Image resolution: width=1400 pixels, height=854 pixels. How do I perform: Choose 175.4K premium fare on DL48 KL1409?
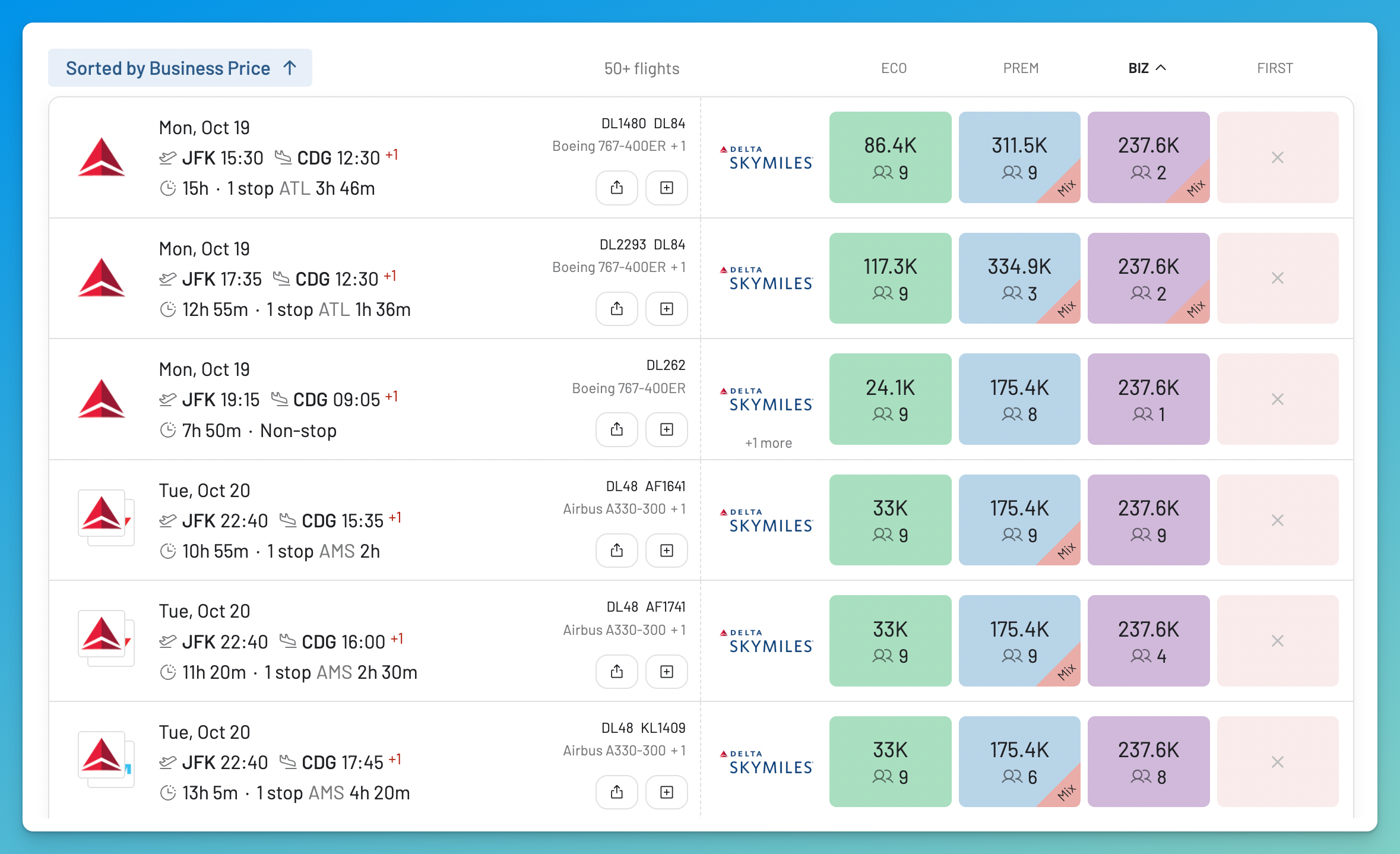coord(1019,761)
